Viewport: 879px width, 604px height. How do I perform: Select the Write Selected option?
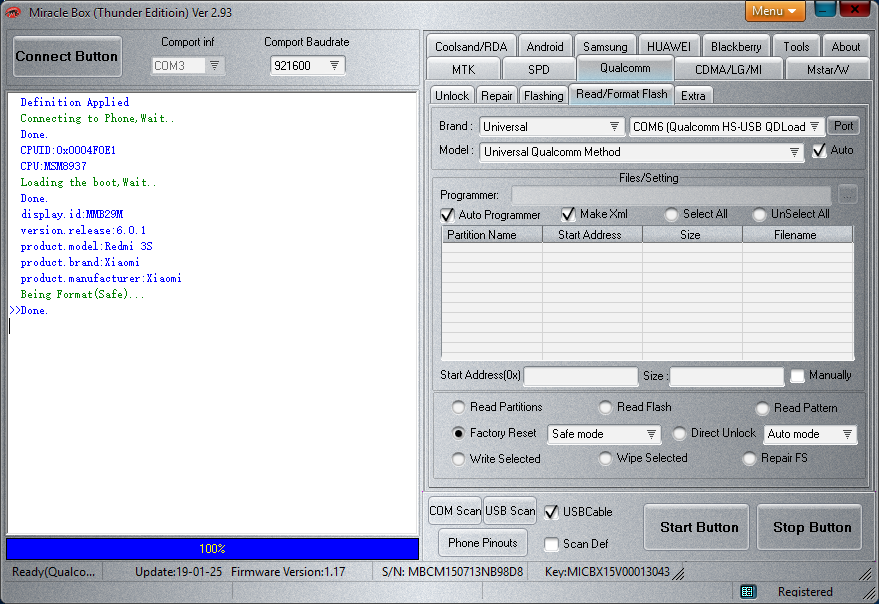(458, 459)
